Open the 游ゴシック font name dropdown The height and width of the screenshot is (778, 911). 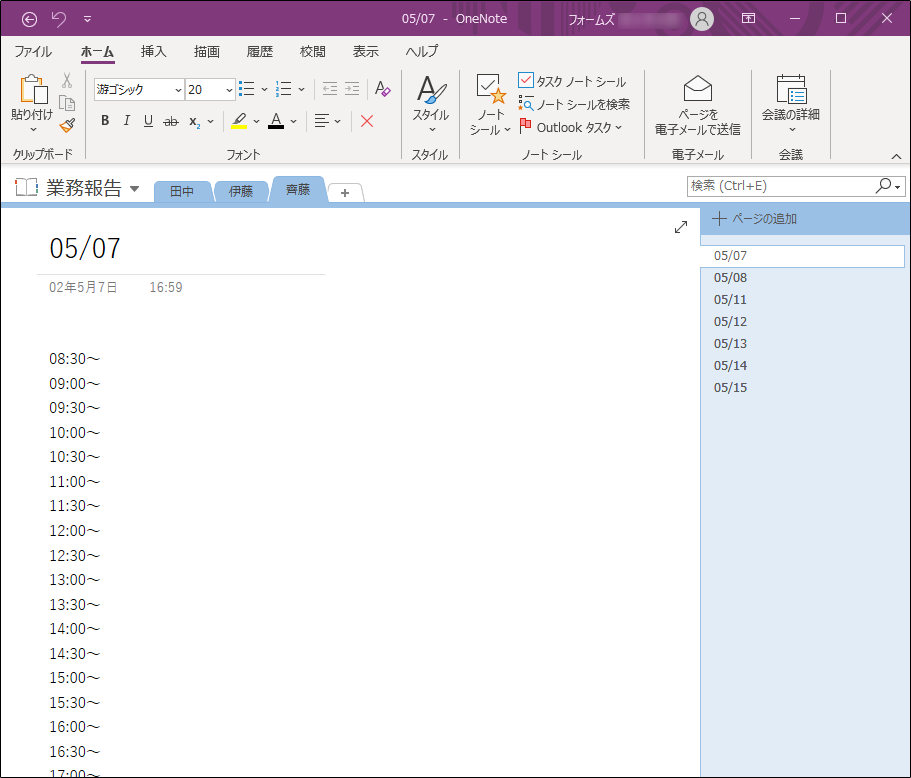[x=178, y=89]
